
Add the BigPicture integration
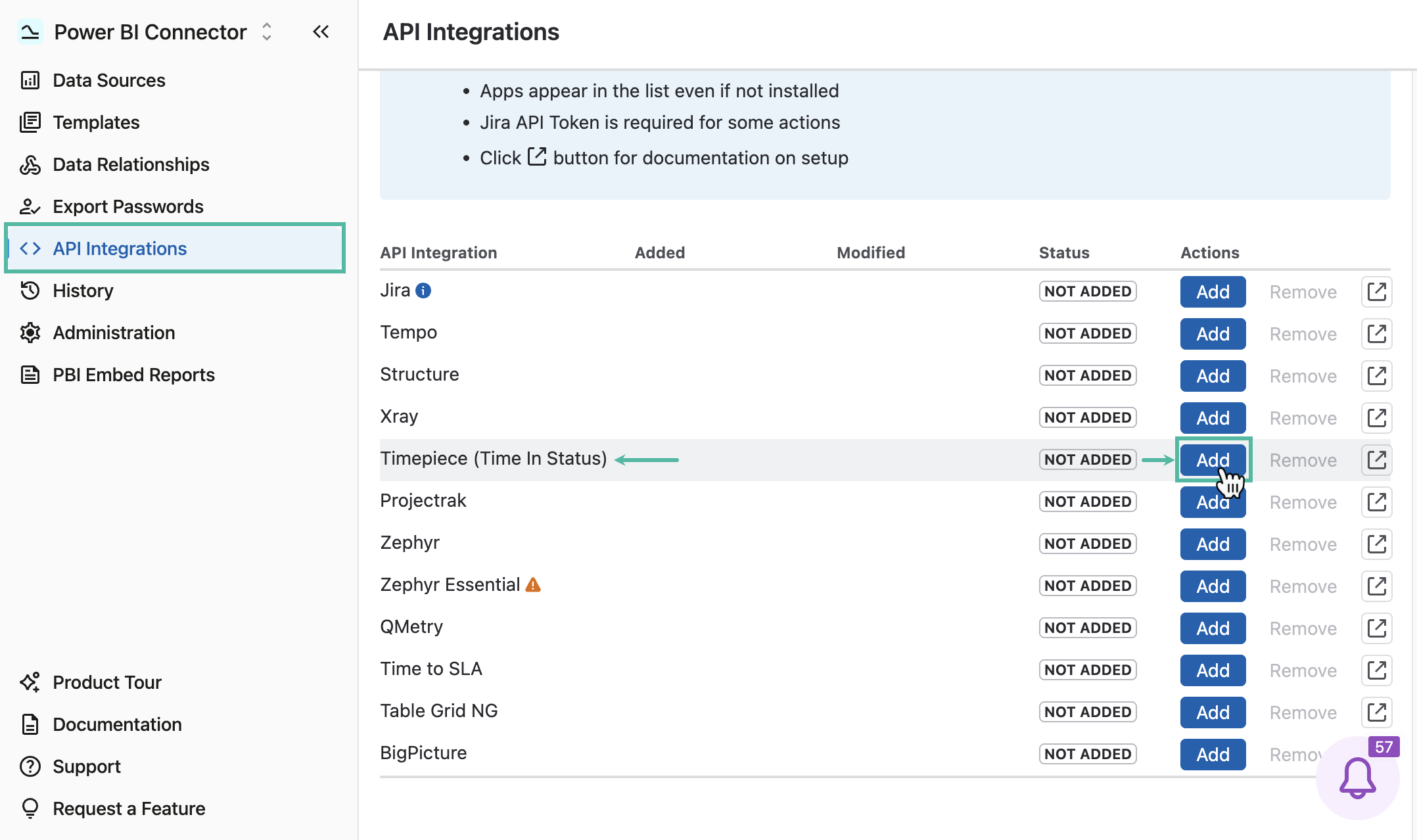pyautogui.click(x=1213, y=755)
